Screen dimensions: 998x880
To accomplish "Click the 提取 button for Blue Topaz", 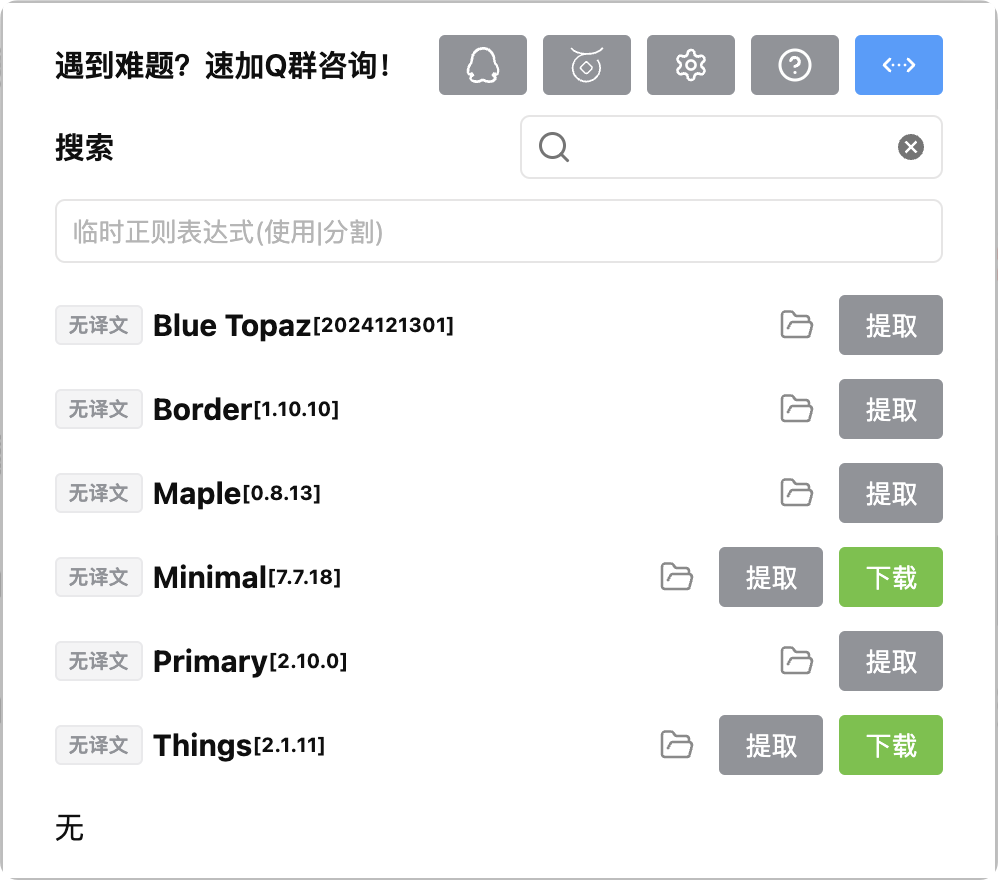I will pos(890,325).
